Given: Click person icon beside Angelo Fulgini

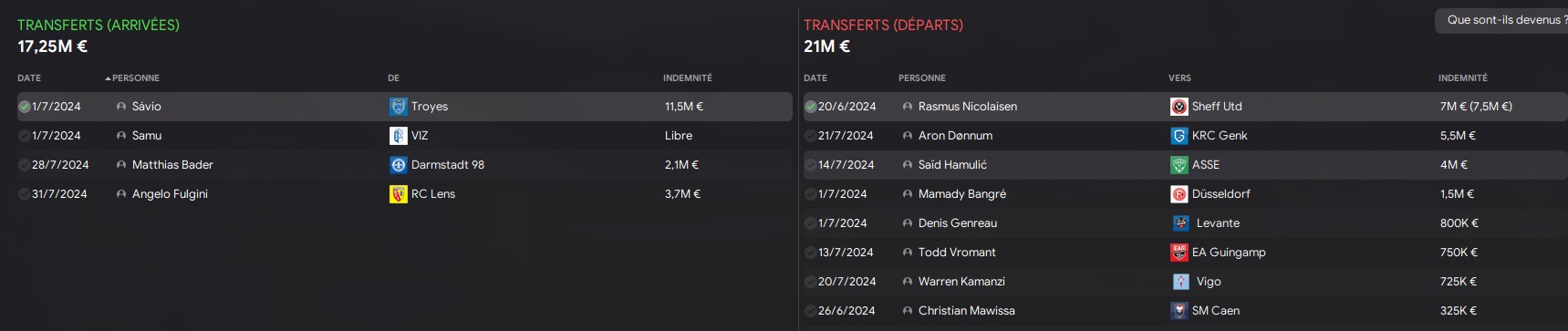Looking at the screenshot, I should [x=121, y=194].
